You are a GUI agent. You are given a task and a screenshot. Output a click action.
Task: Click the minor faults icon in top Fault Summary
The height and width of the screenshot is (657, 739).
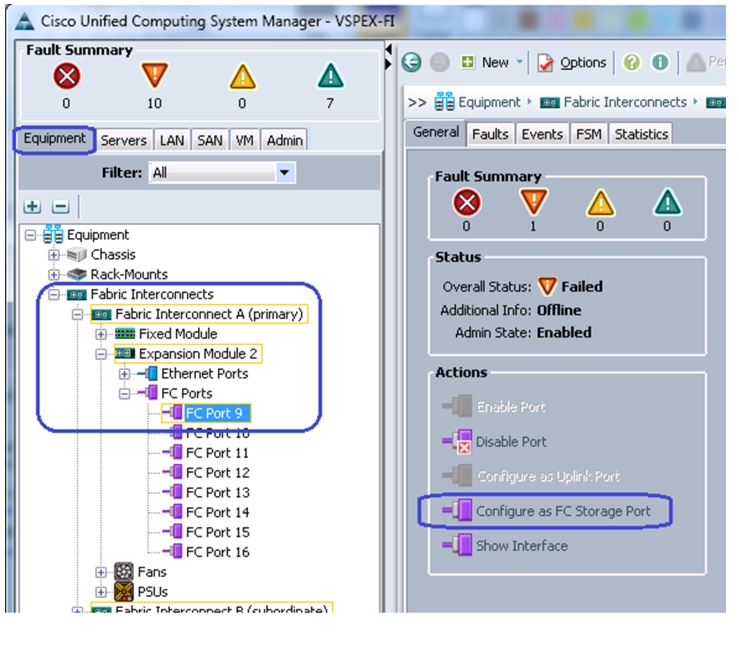point(242,77)
